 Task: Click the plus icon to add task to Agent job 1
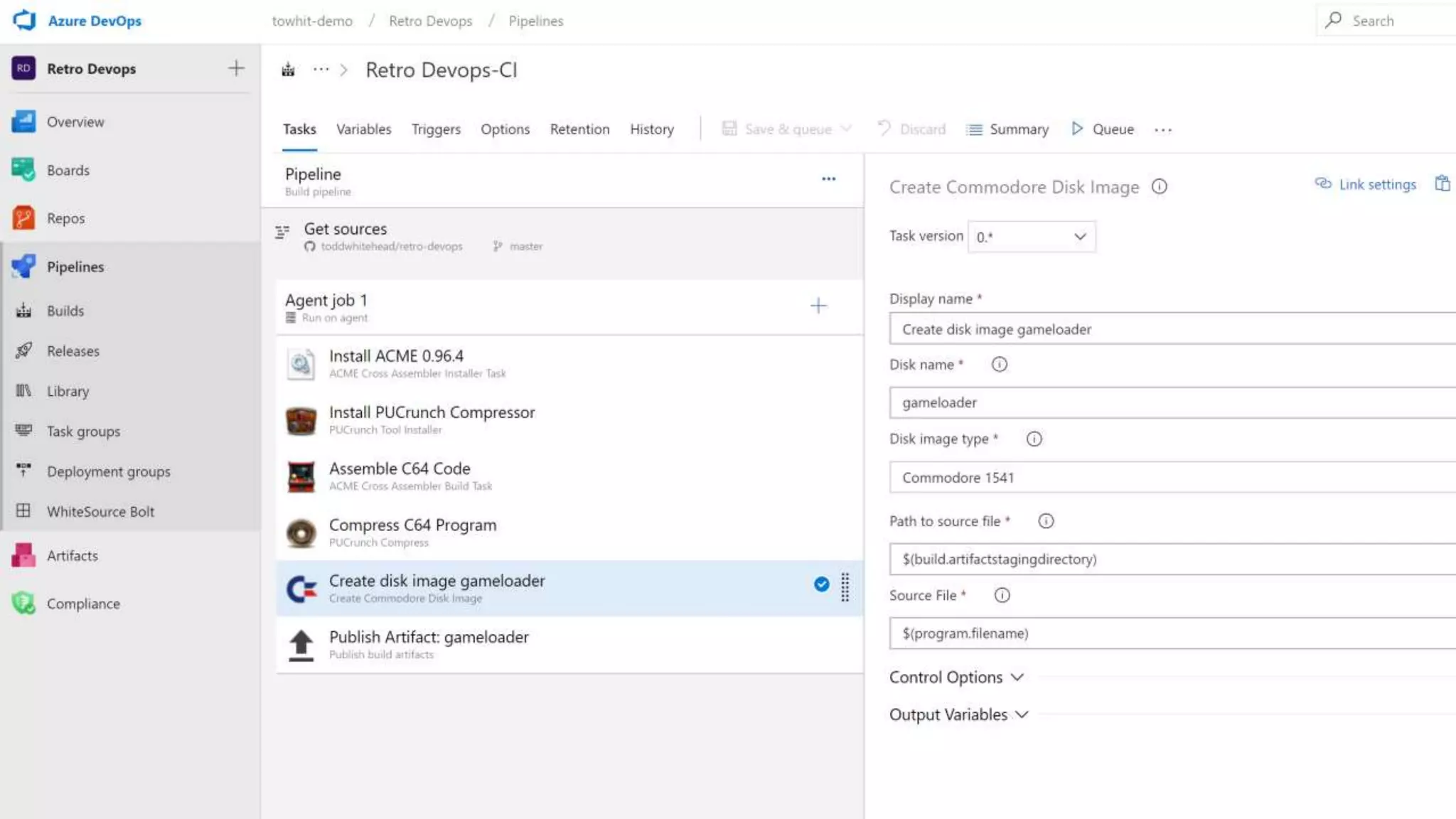[x=818, y=306]
